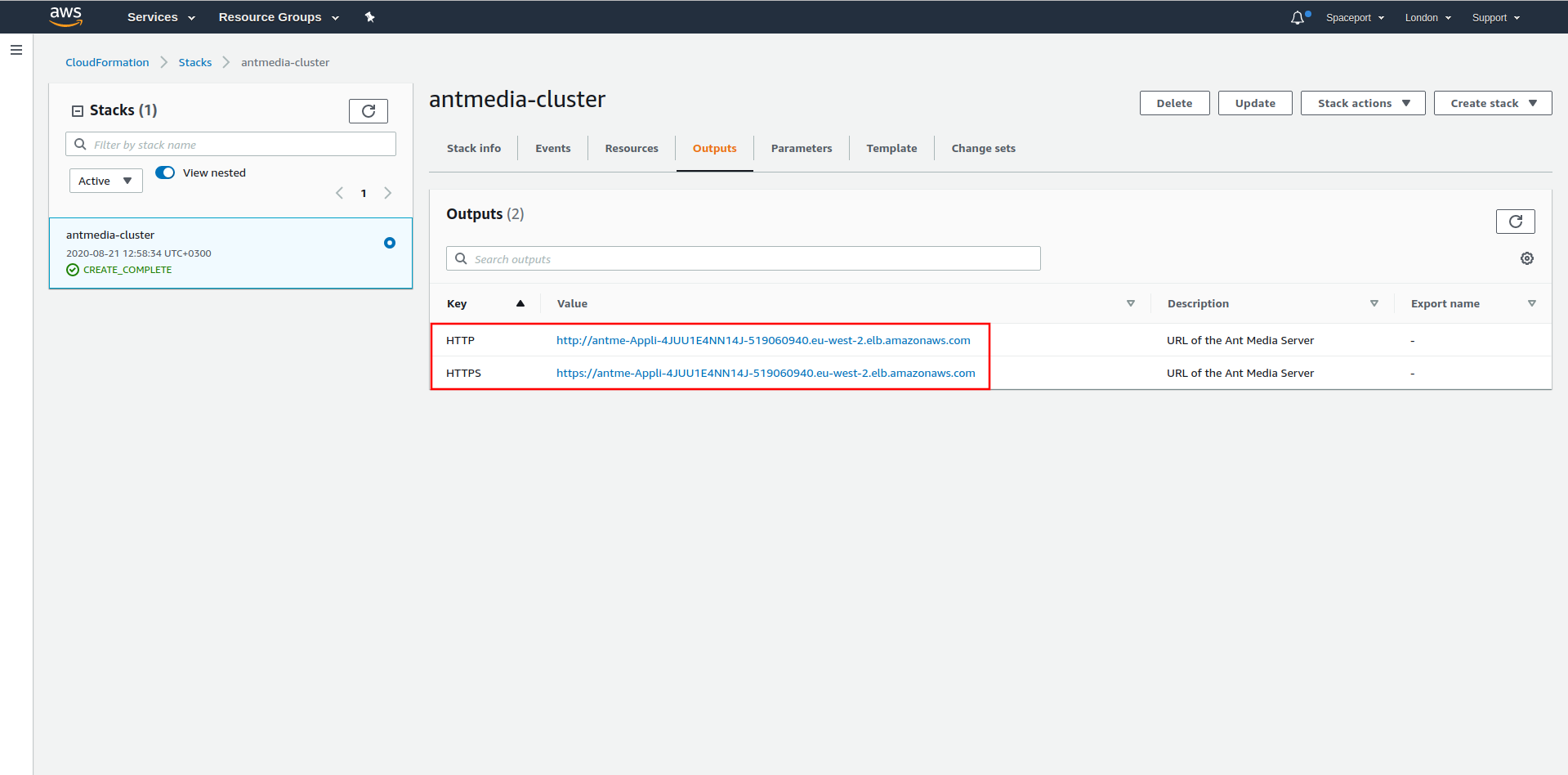Refresh the Outputs table
The width and height of the screenshot is (1568, 775).
click(x=1515, y=222)
